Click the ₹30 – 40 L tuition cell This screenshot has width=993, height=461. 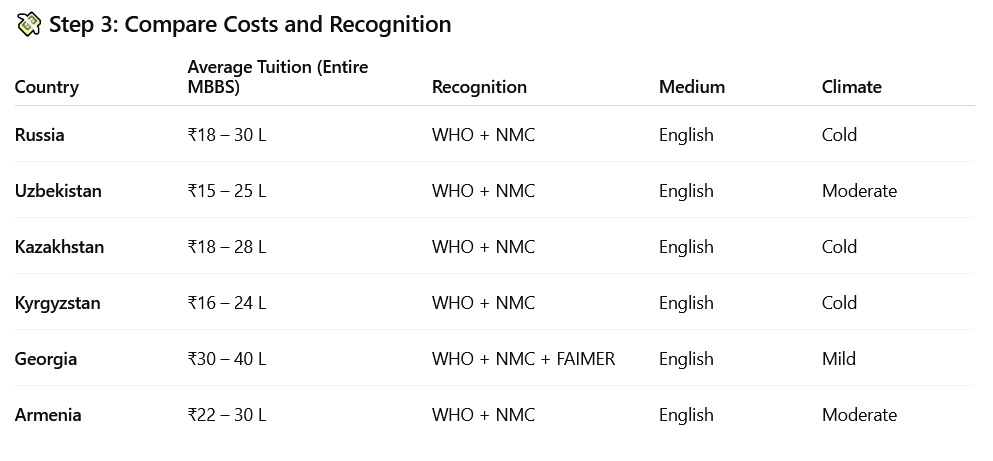[227, 359]
